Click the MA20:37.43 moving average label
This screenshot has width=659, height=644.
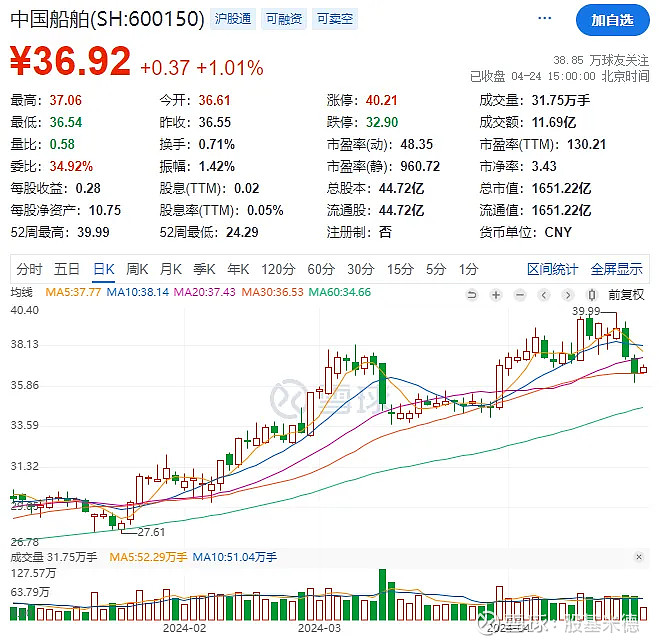click(205, 292)
